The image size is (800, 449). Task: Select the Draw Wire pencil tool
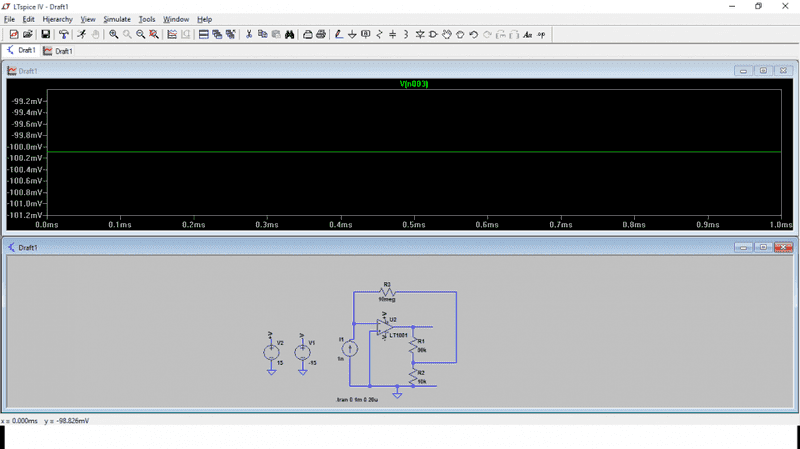339,34
